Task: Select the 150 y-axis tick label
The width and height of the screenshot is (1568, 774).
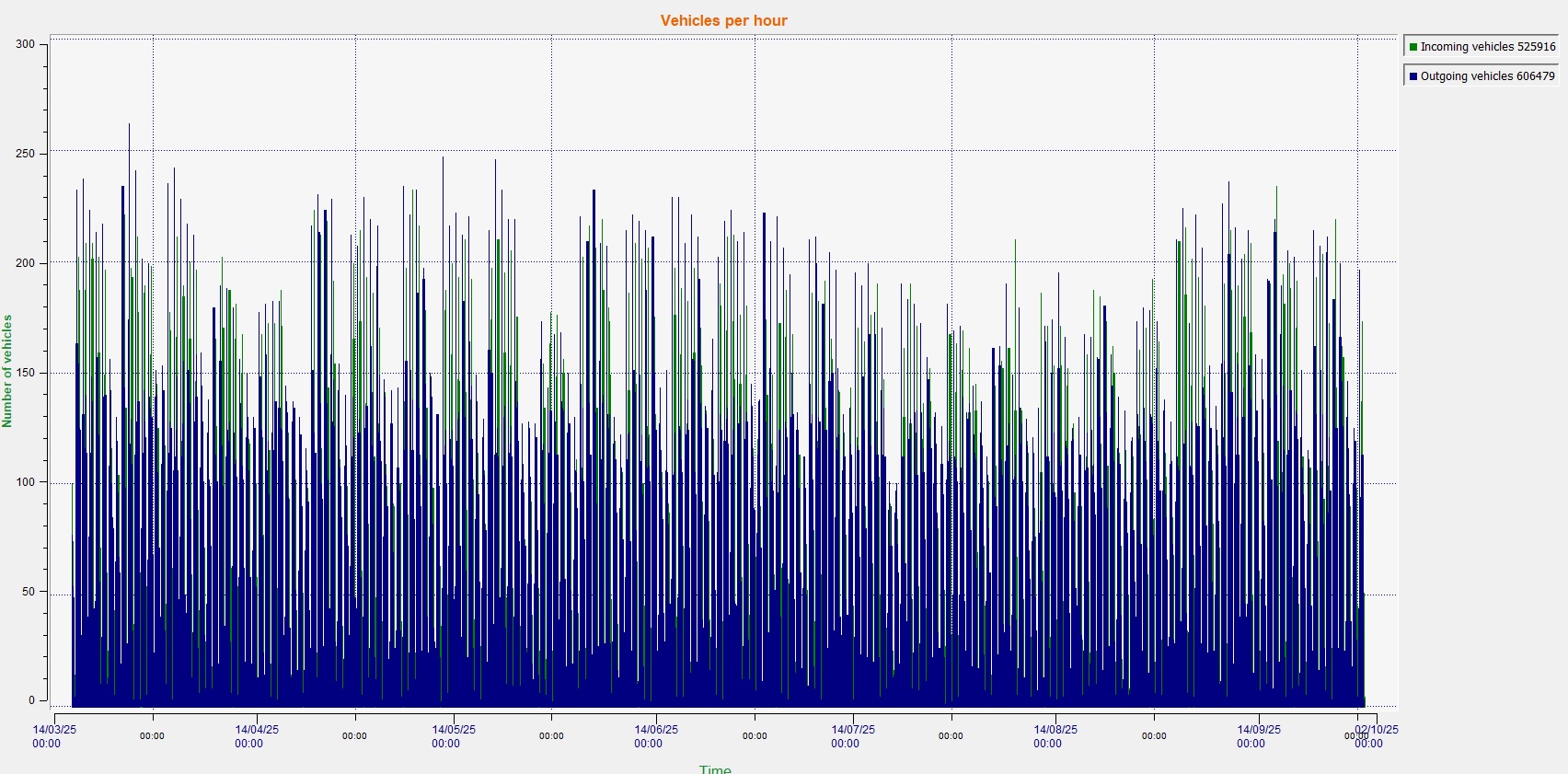Action: (x=25, y=373)
